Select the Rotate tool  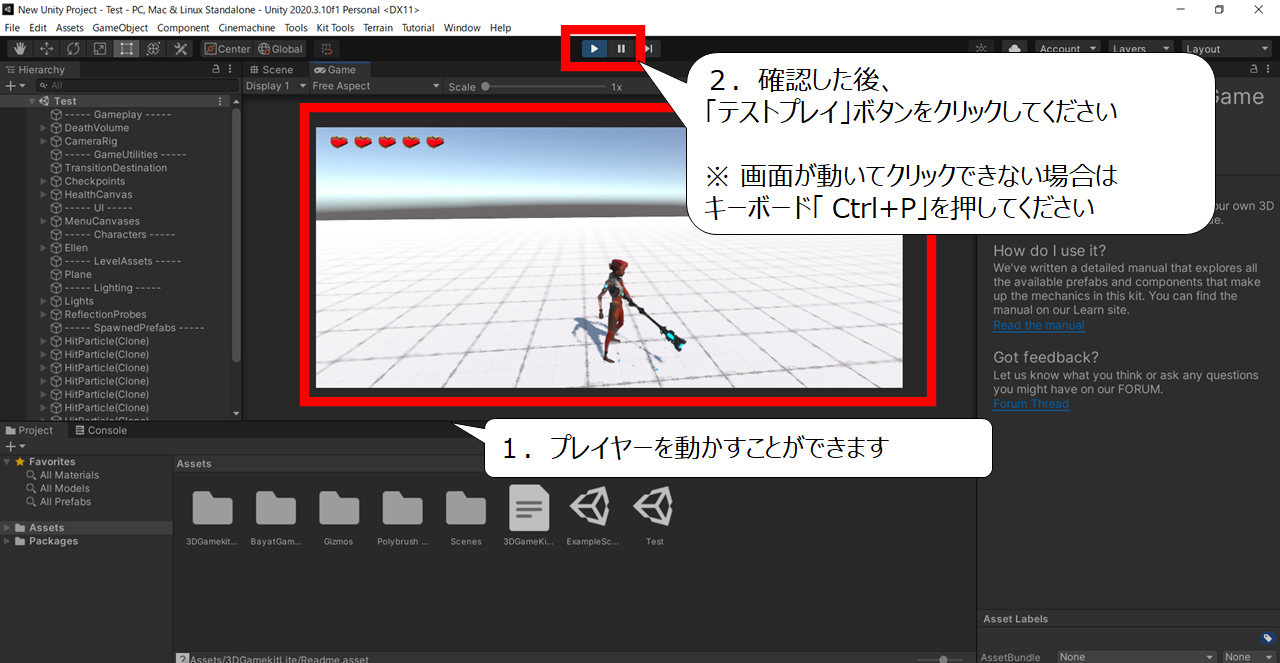73,48
